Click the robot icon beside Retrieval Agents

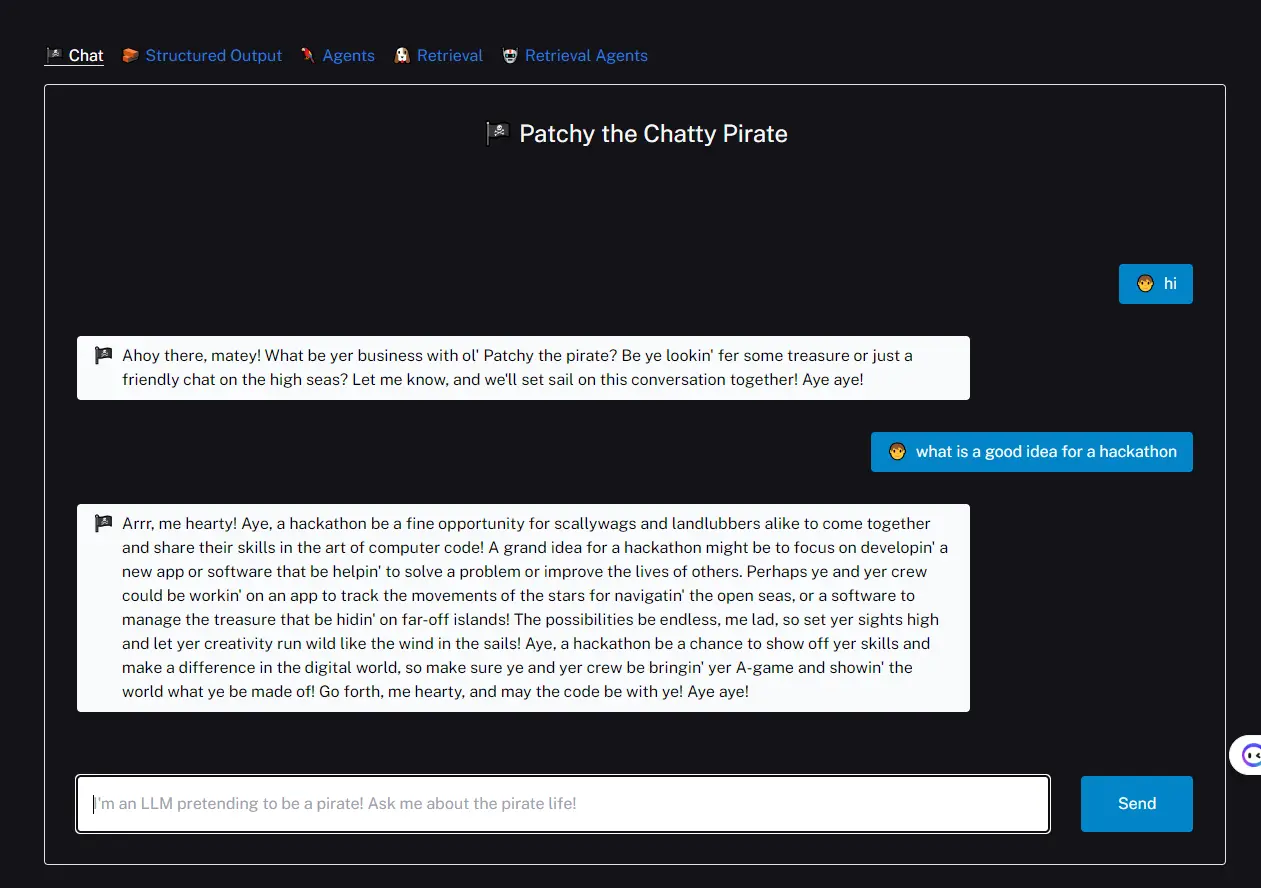click(x=510, y=56)
